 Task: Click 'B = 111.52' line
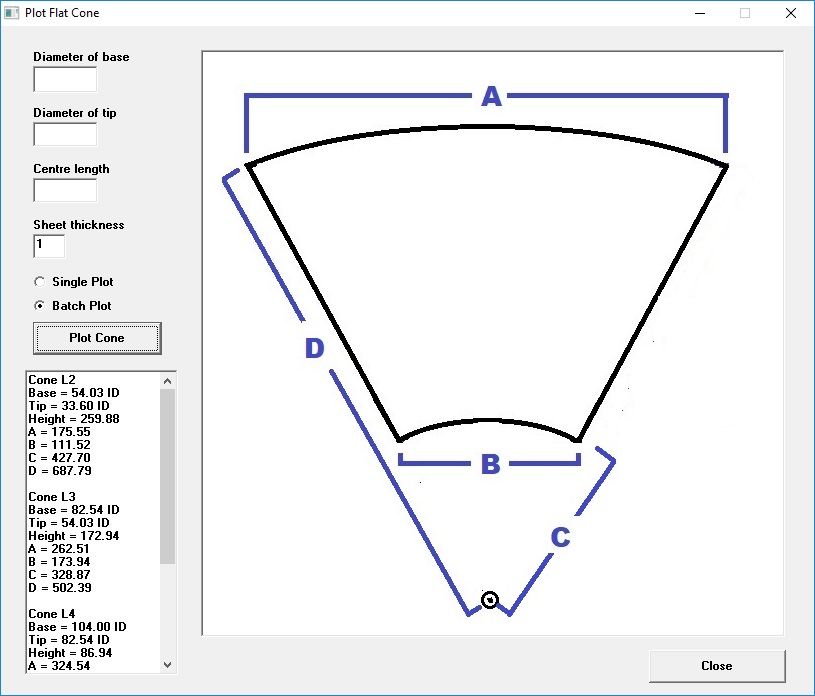click(x=59, y=445)
